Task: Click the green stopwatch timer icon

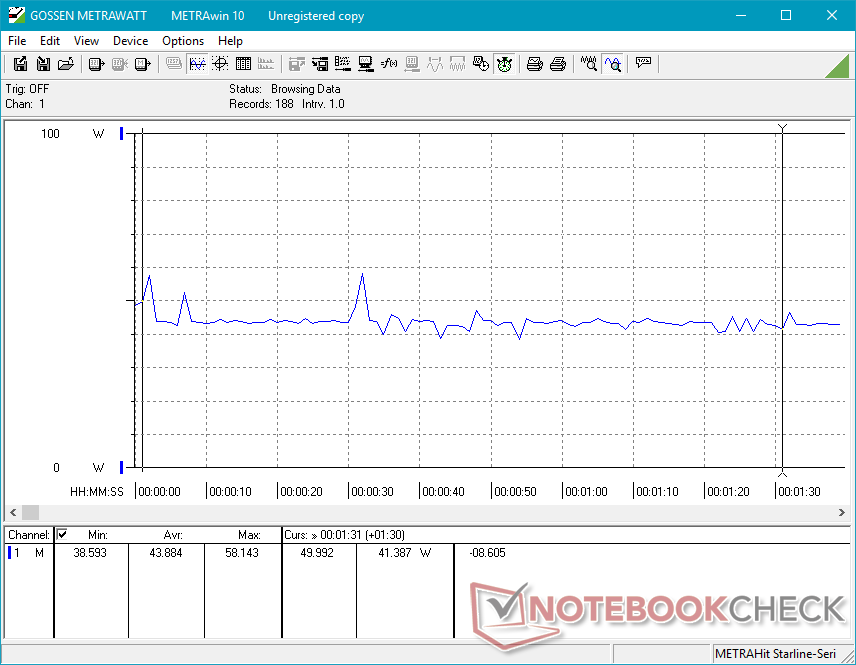Action: pyautogui.click(x=504, y=64)
